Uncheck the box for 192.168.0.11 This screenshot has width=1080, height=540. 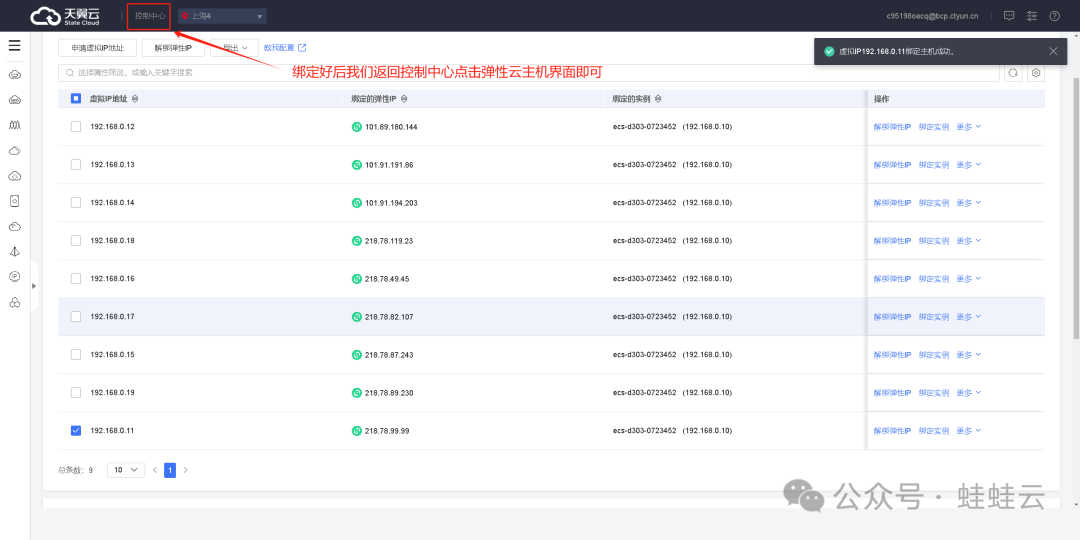pyautogui.click(x=76, y=430)
